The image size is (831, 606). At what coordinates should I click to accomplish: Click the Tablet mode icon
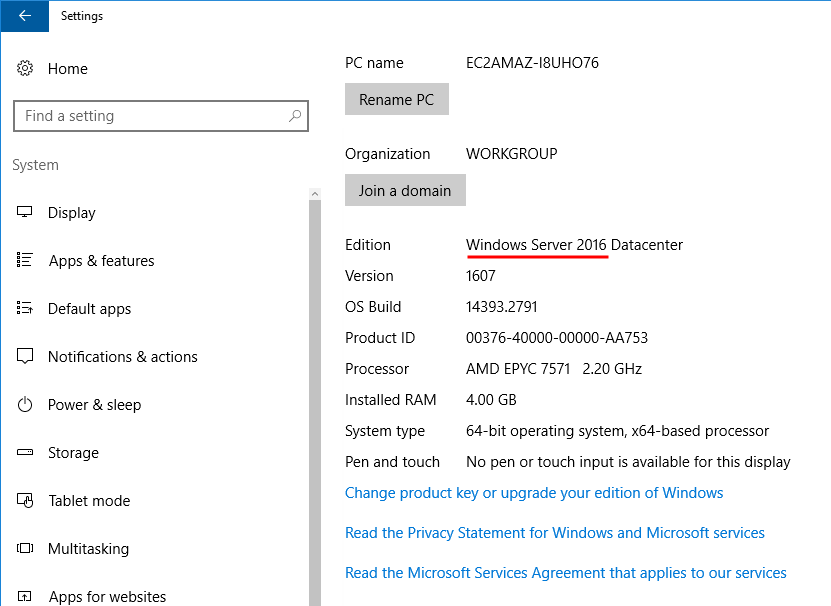pos(25,500)
